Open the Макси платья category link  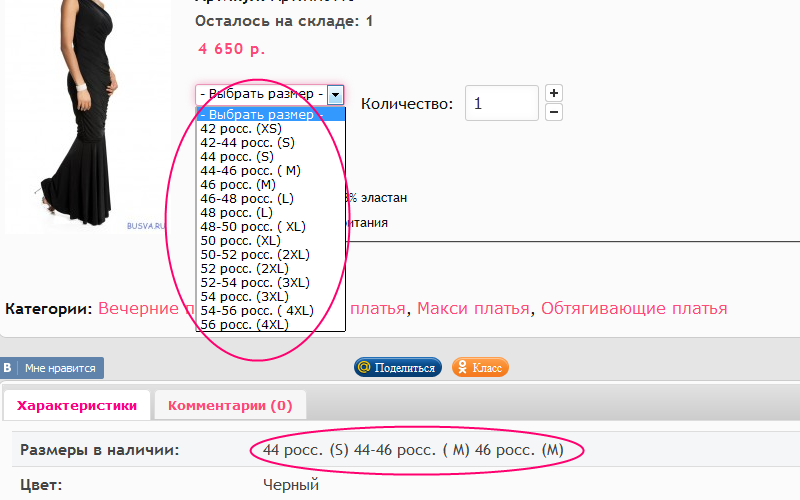(x=473, y=308)
